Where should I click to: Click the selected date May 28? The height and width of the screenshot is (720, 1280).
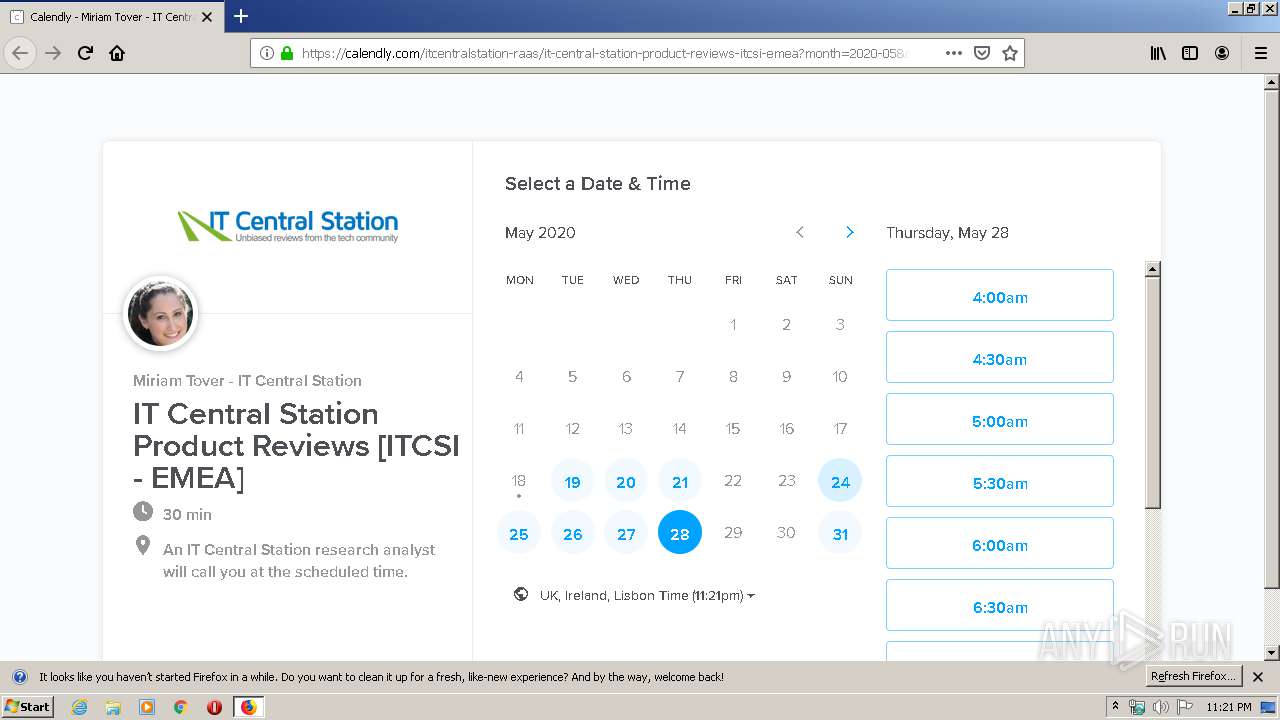(x=680, y=533)
